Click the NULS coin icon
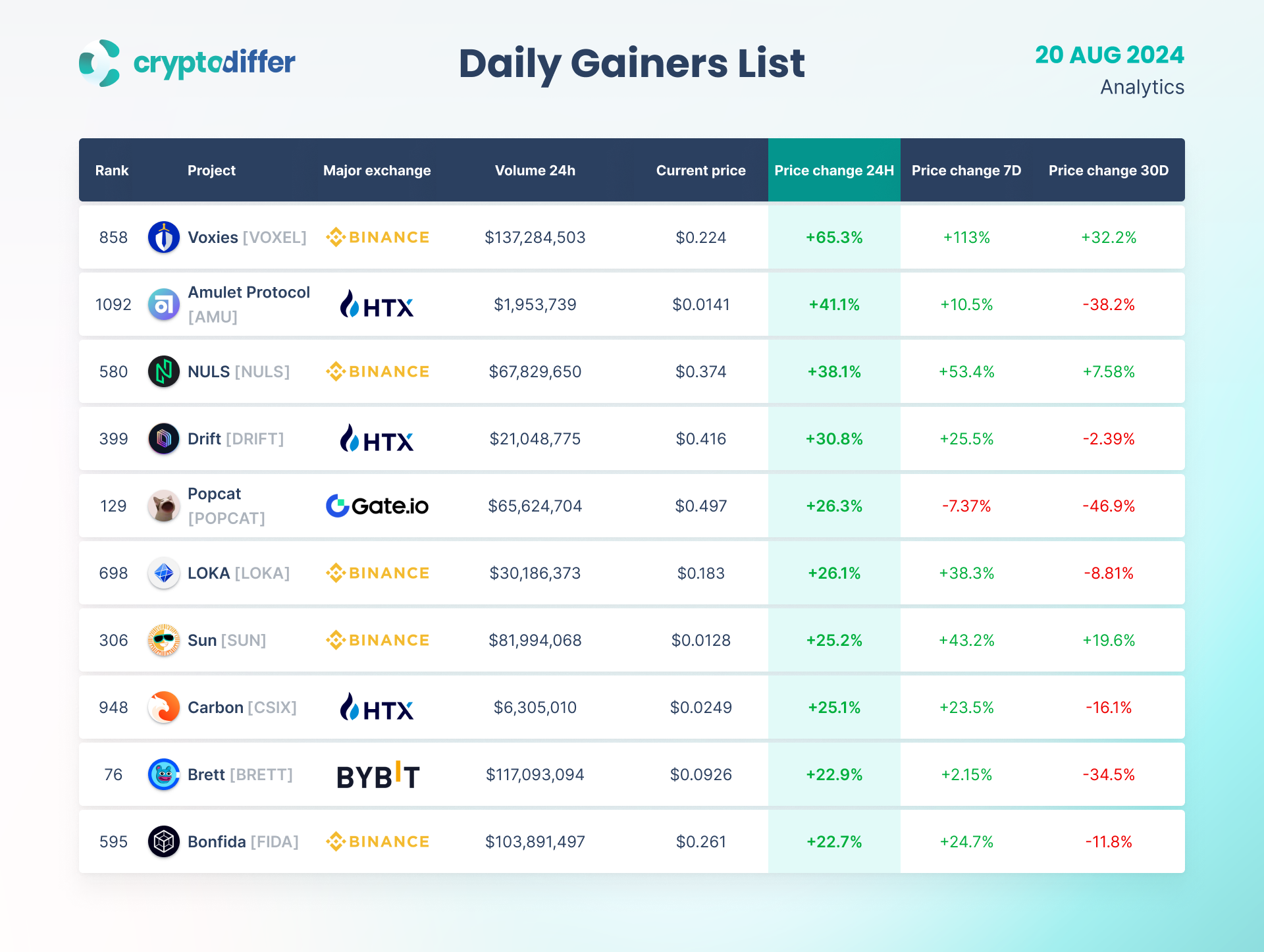 coord(164,371)
